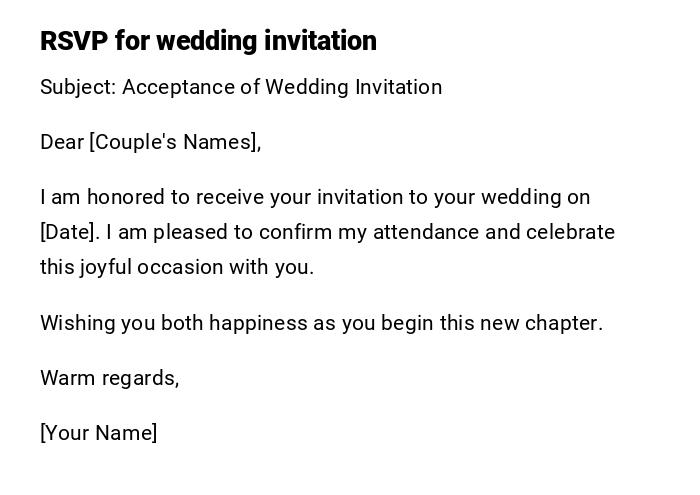Select the "[Your Name]" placeholder
The height and width of the screenshot is (495, 700).
click(98, 433)
